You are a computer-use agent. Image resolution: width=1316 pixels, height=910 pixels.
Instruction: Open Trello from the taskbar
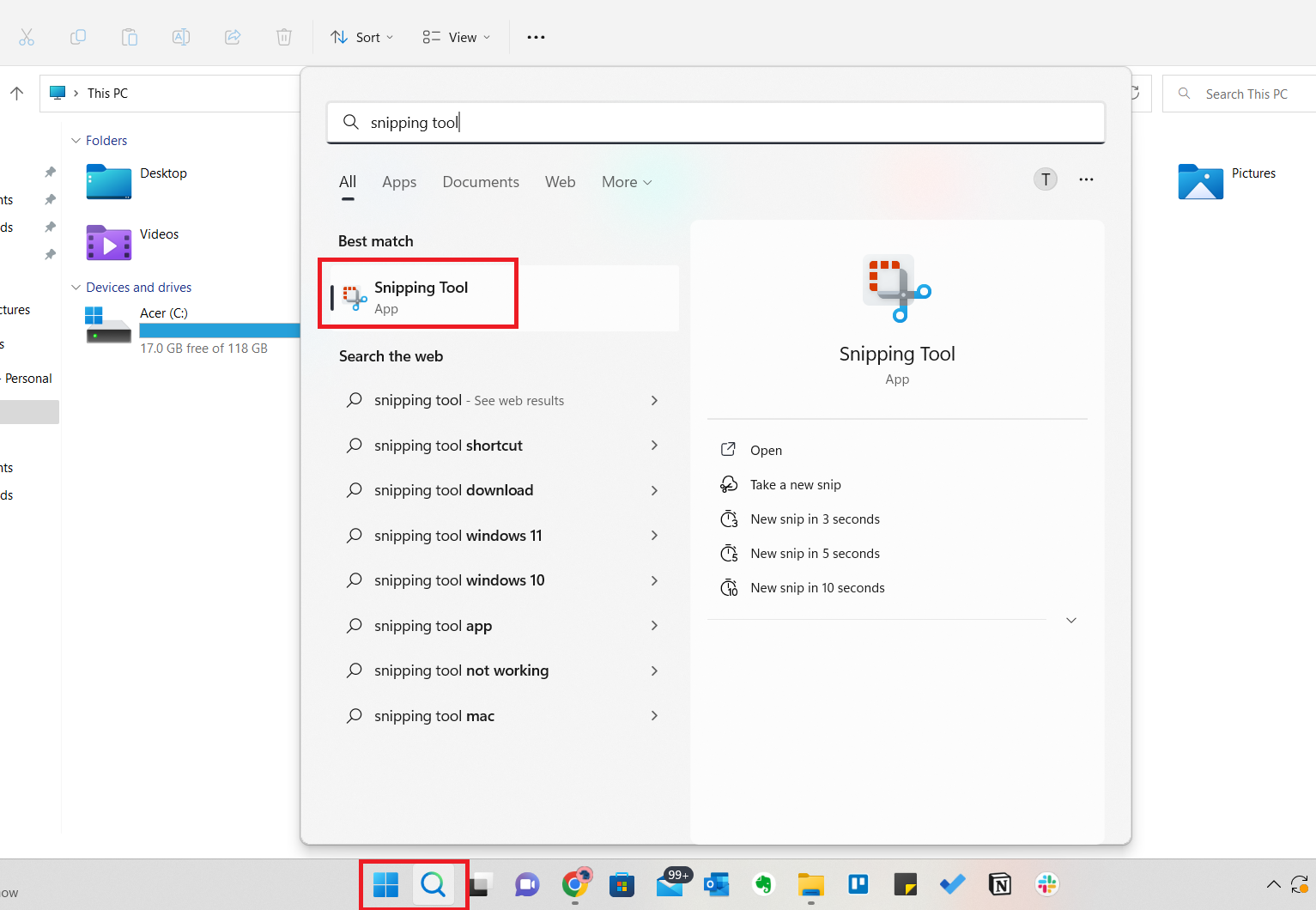click(858, 884)
